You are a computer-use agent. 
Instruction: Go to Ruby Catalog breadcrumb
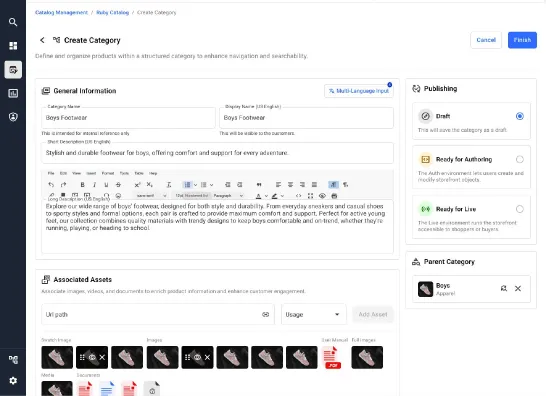tap(112, 13)
